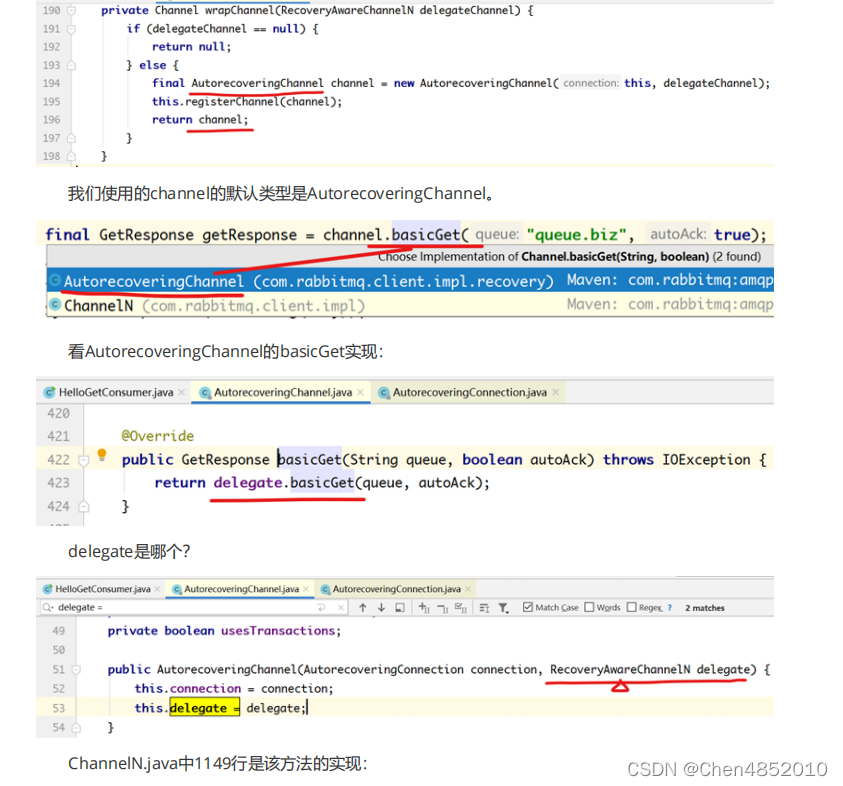This screenshot has height=786, width=843.
Task: Click the class icon beside AutorecoveringChannel in the popup
Action: (55, 280)
